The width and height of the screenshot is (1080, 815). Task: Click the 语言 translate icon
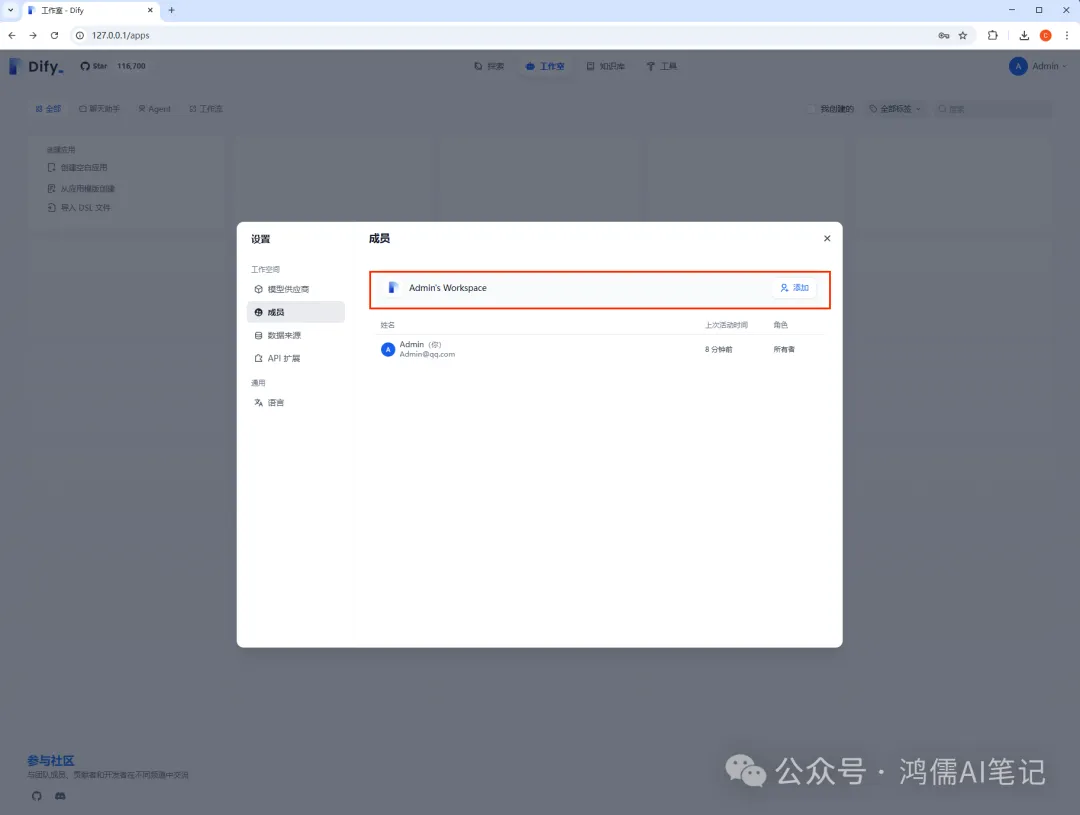pos(258,402)
